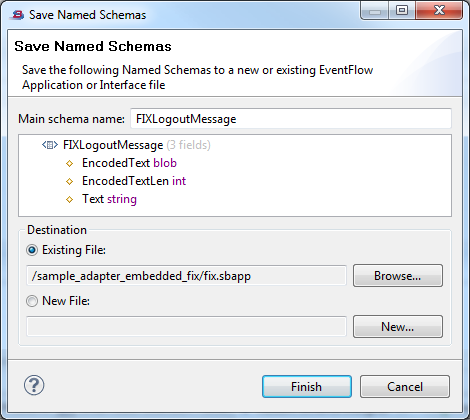Click the existing file path field
This screenshot has height=420, width=470.
coord(186,276)
